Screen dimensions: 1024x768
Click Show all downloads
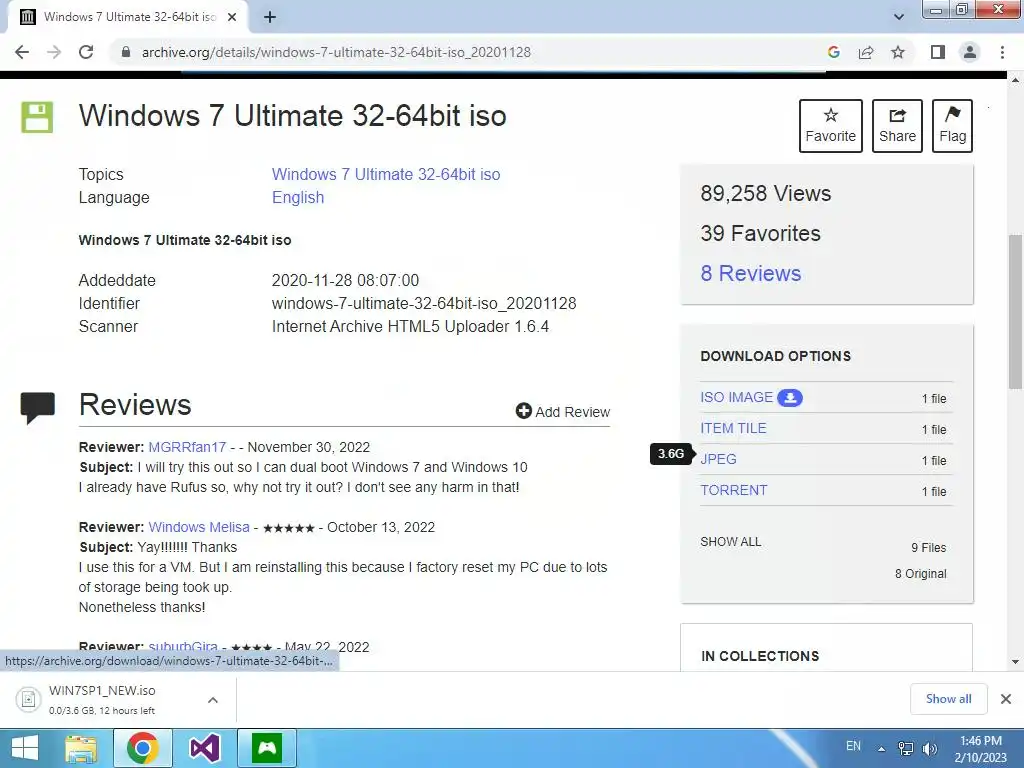948,699
